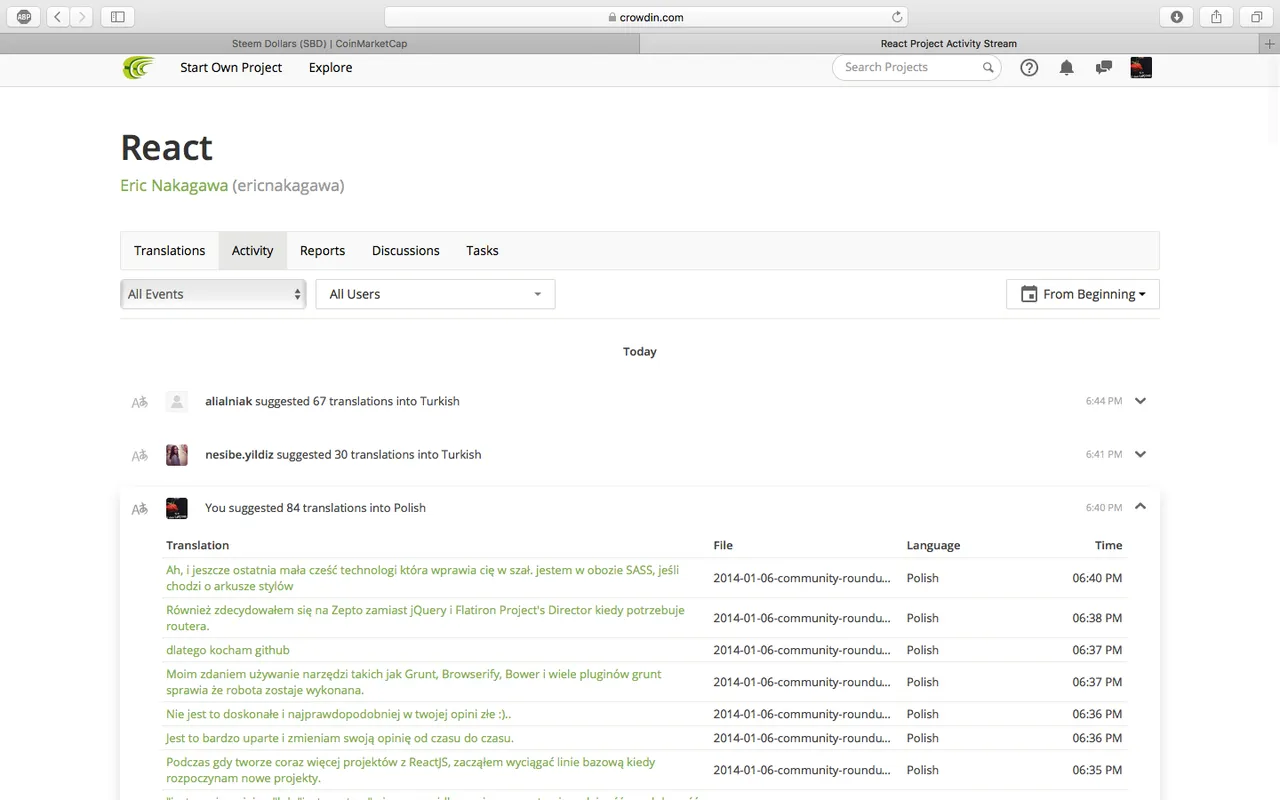Click the Adblock Plus extension icon

[23, 16]
